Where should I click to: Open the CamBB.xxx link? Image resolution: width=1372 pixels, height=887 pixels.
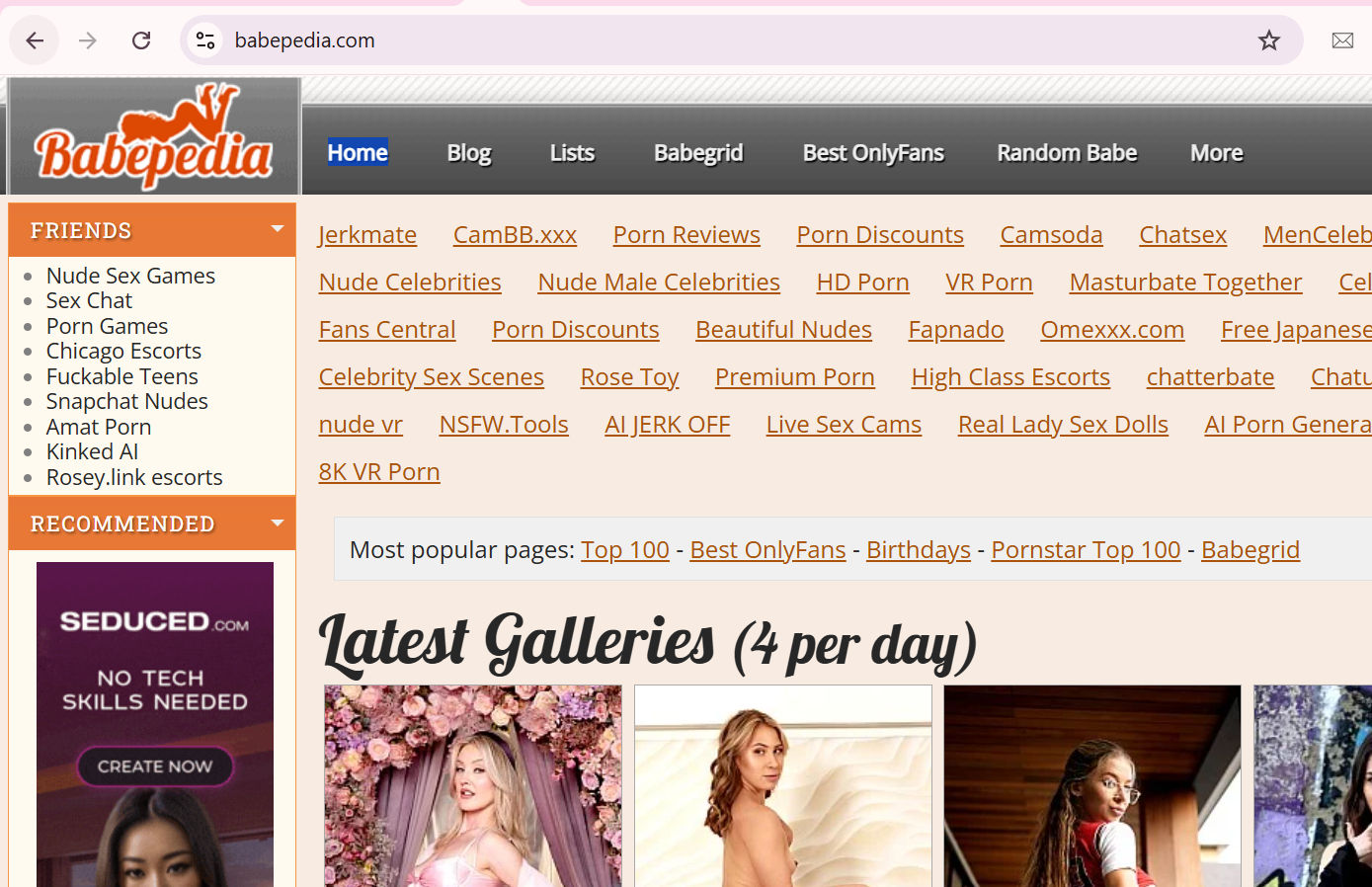[x=515, y=234]
